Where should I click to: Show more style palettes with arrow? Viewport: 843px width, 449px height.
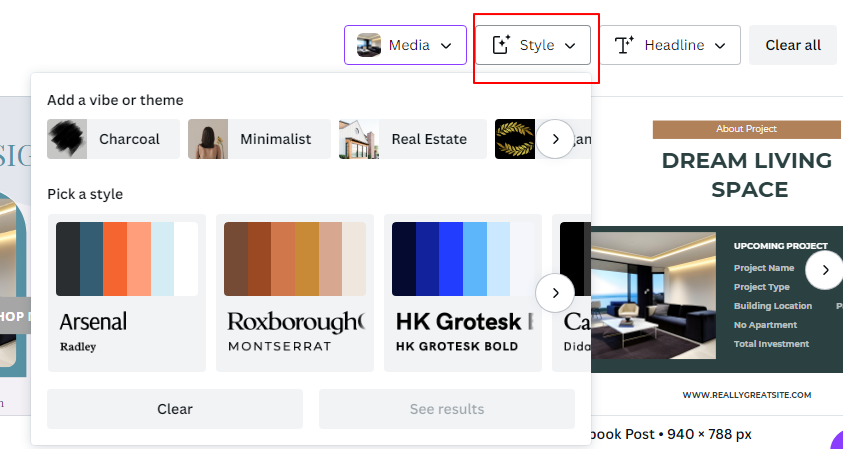click(x=555, y=293)
